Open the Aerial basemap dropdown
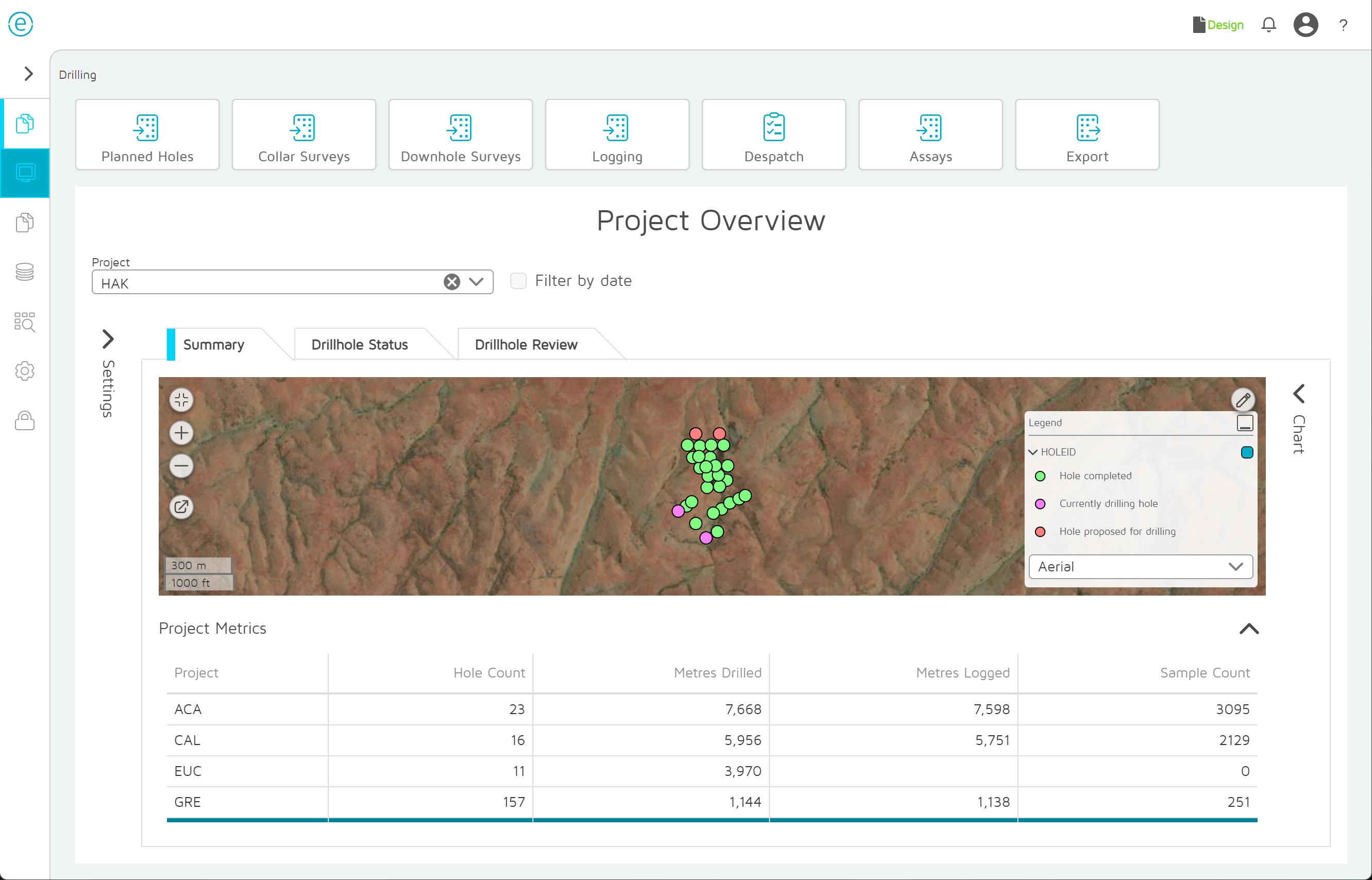This screenshot has height=880, width=1372. tap(1141, 566)
